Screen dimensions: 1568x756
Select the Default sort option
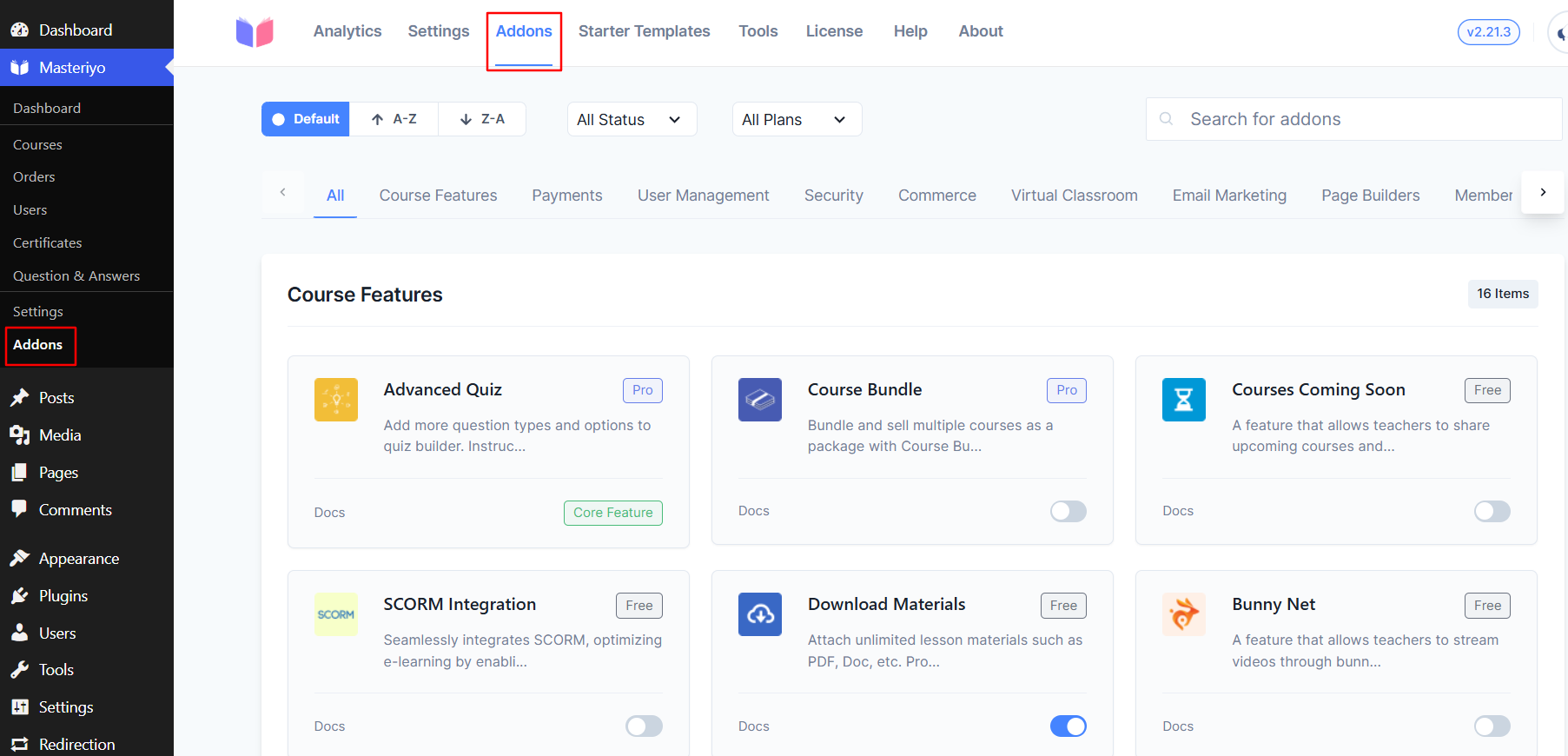[x=306, y=119]
